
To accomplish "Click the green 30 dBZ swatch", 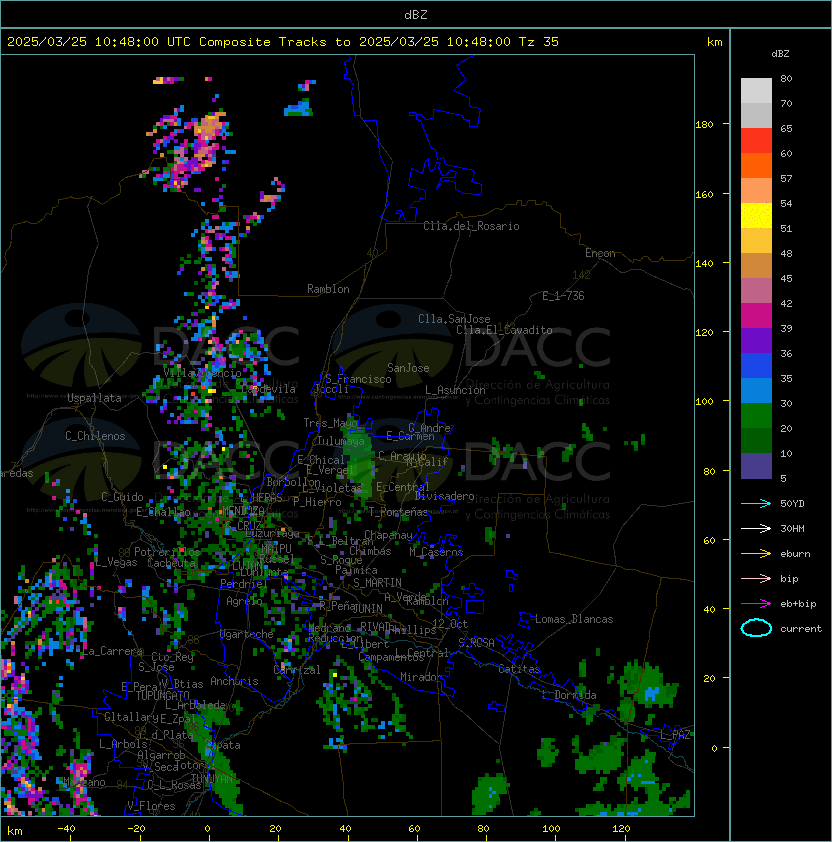I will pos(756,416).
